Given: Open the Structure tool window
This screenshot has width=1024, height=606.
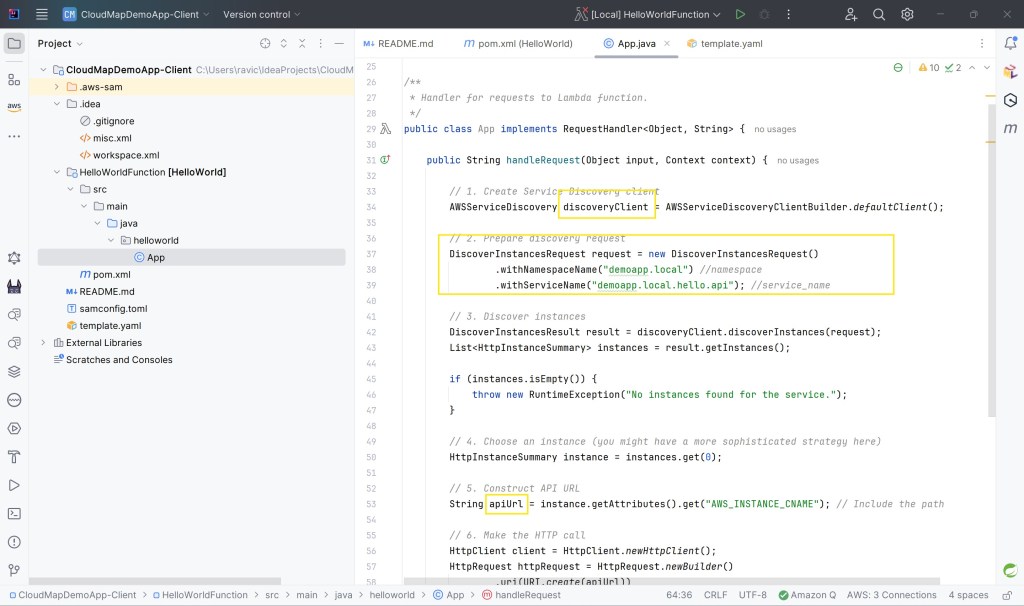Looking at the screenshot, I should (14, 79).
